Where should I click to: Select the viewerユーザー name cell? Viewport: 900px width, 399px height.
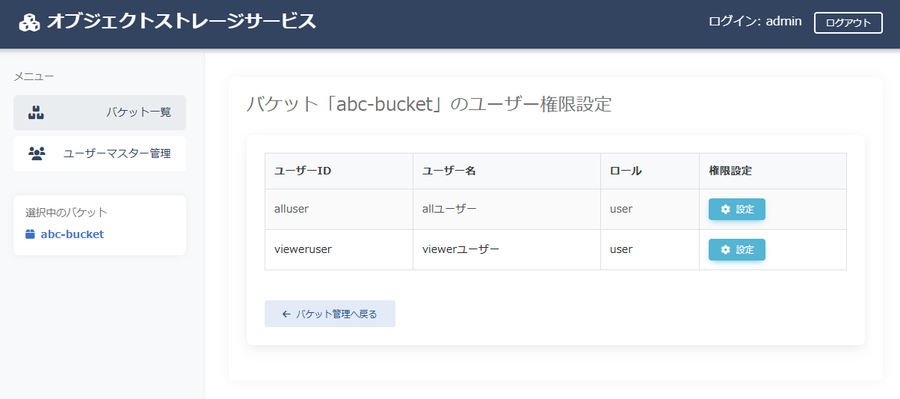(506, 250)
